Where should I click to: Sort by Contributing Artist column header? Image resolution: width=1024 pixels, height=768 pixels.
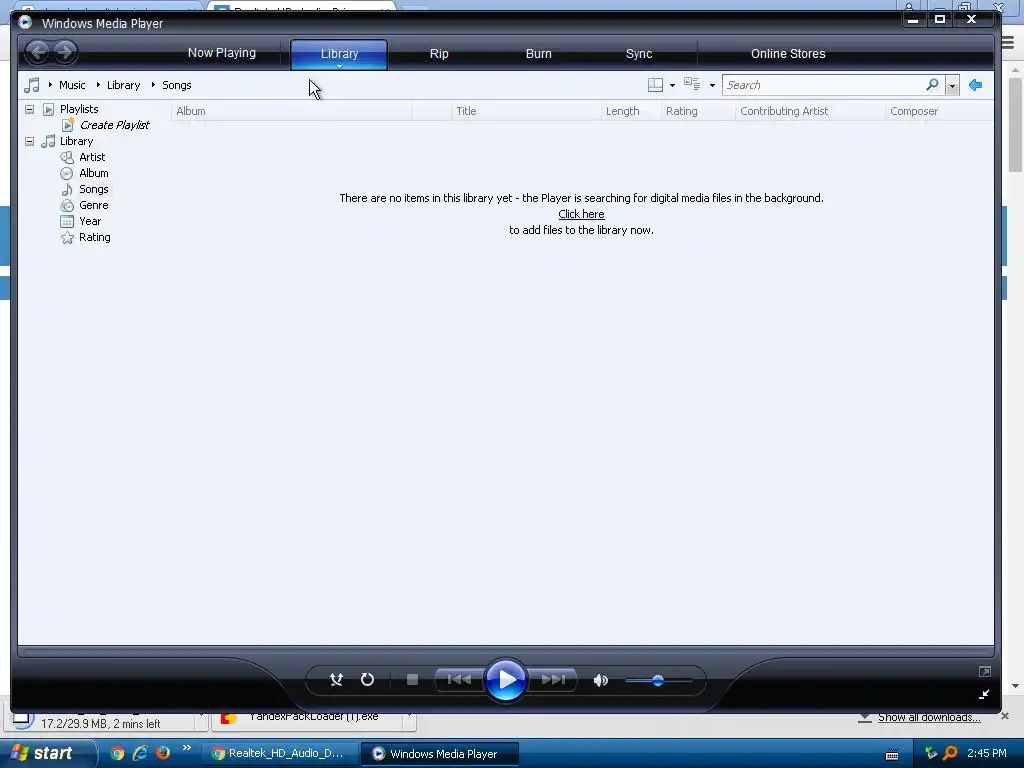pyautogui.click(x=810, y=111)
